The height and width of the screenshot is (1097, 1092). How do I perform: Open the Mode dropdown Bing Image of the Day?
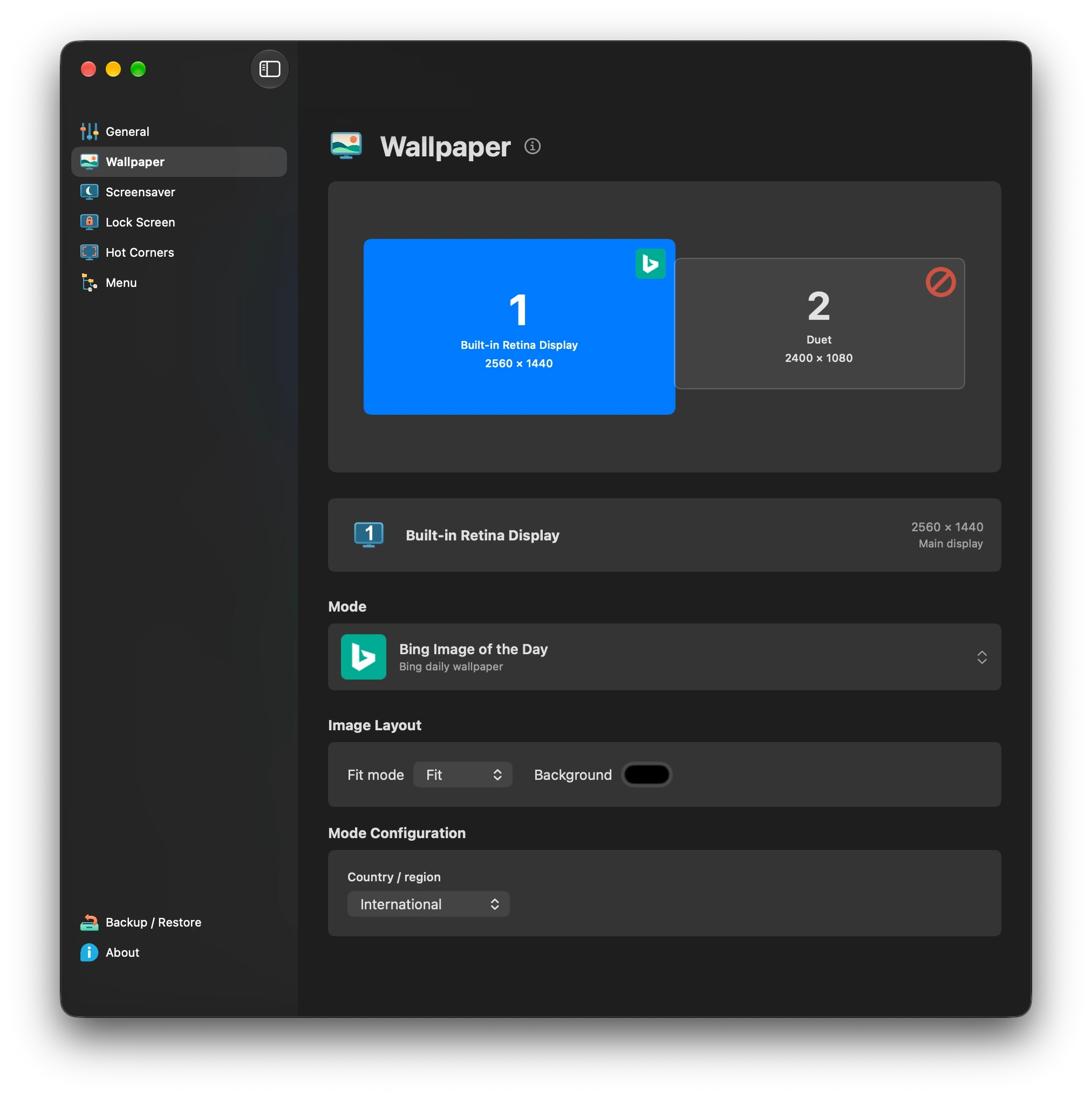coord(664,657)
